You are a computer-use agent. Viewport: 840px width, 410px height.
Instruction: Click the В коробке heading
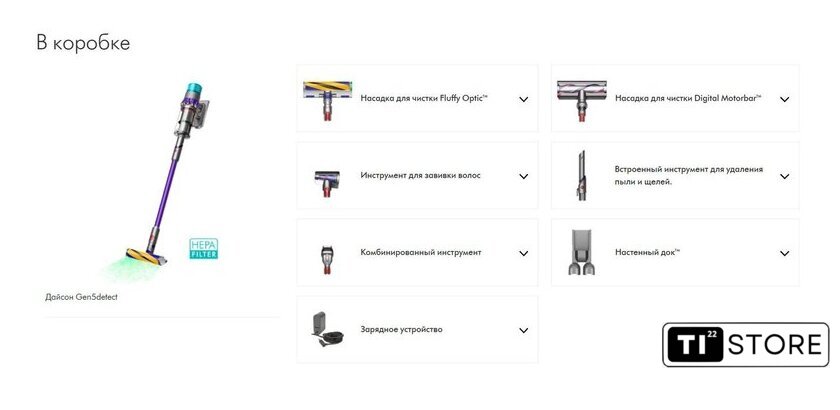83,43
